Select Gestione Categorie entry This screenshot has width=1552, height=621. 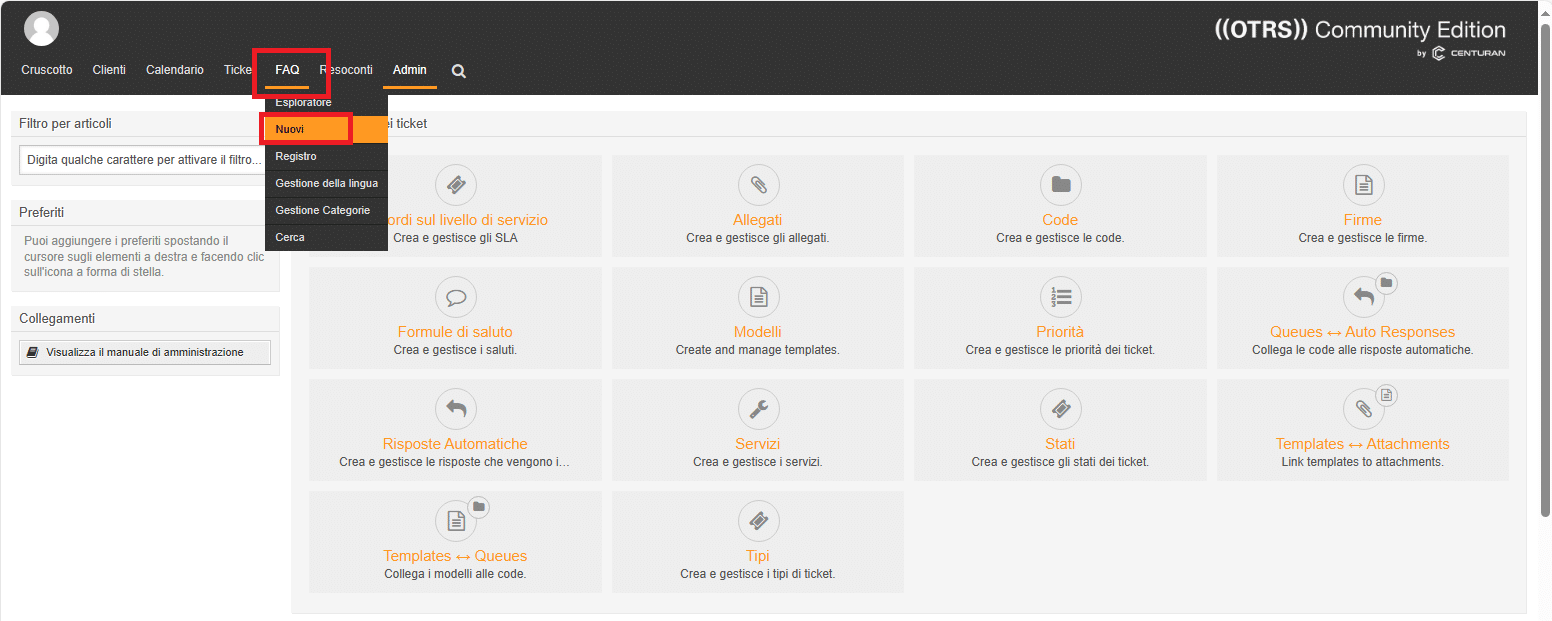click(x=326, y=211)
